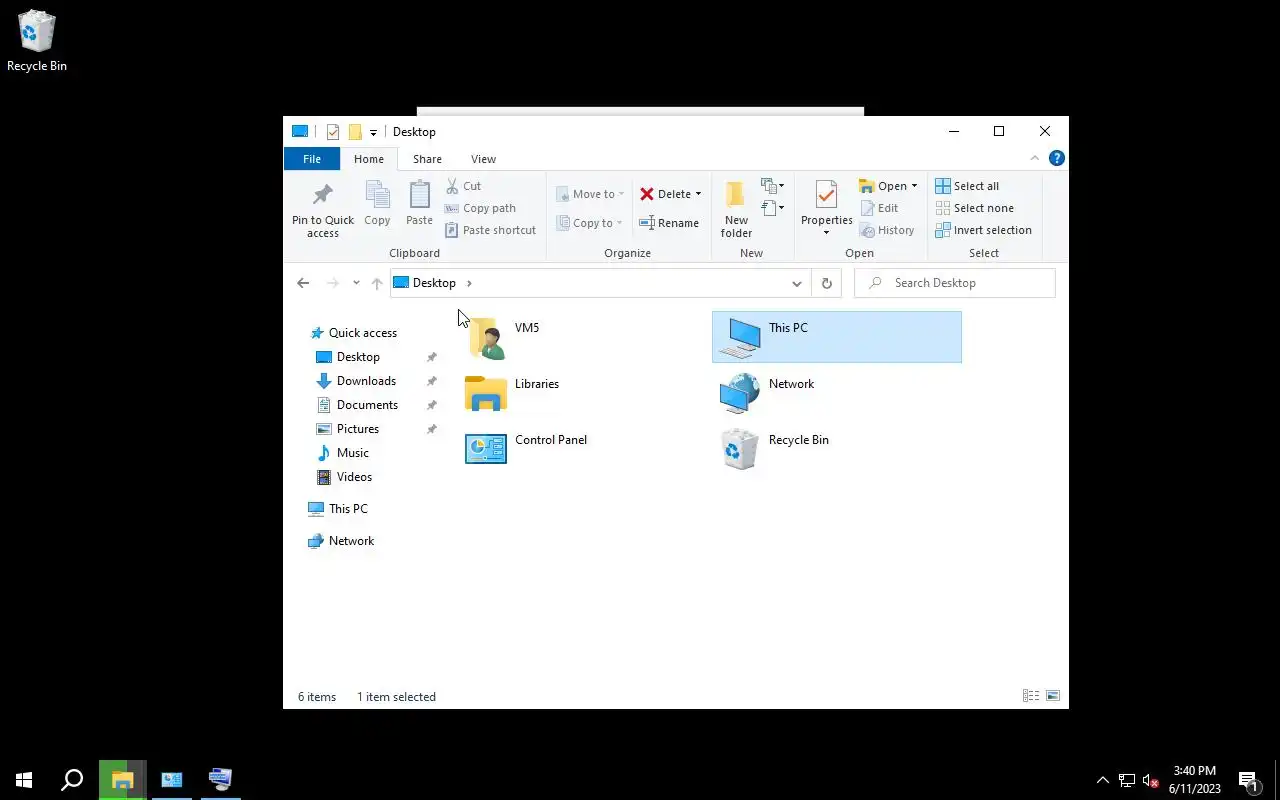Screen dimensions: 1280x800
Task: Click Paste shortcut command
Action: click(x=490, y=230)
